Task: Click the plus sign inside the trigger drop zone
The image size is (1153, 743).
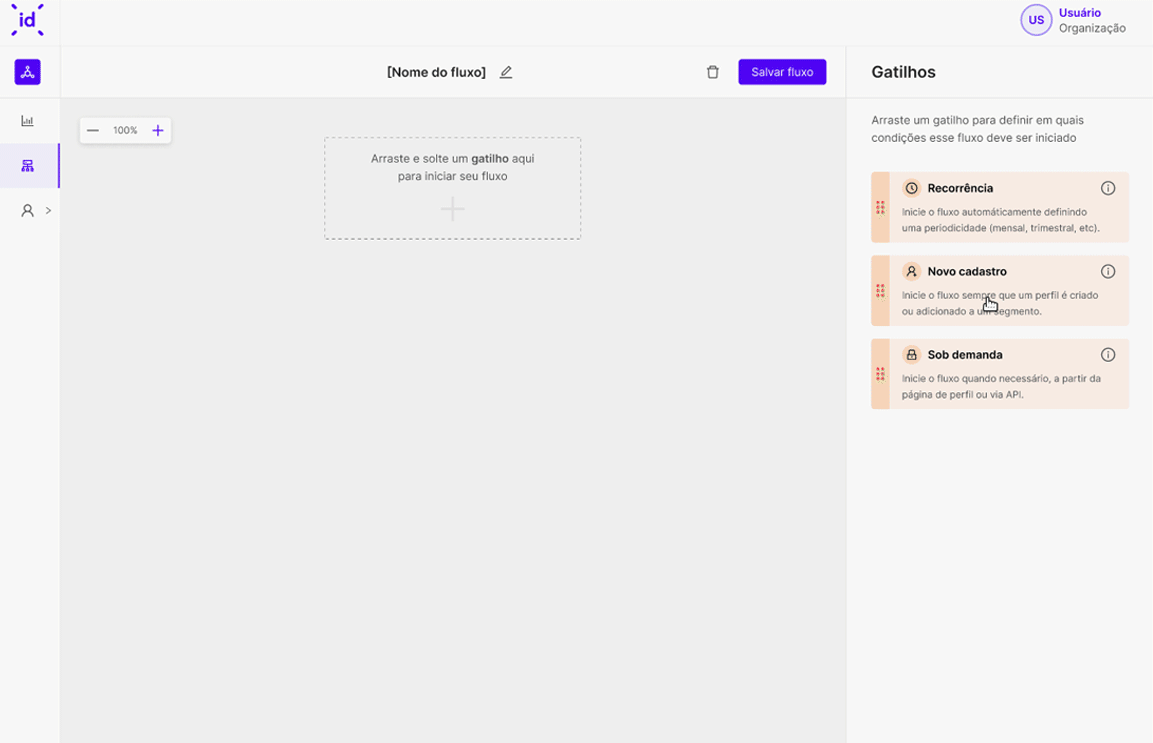Action: tap(452, 210)
